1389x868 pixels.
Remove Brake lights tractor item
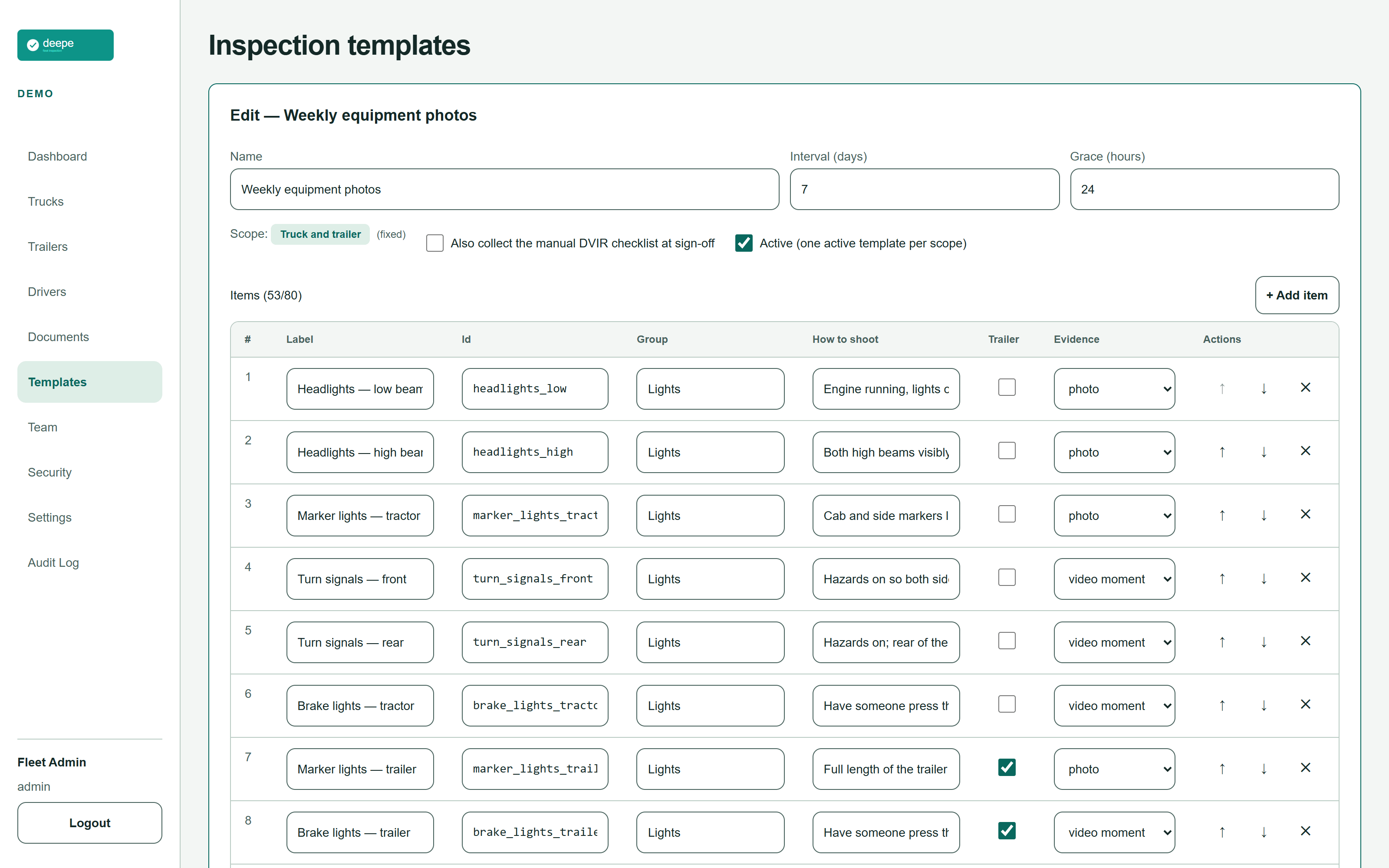coord(1305,704)
